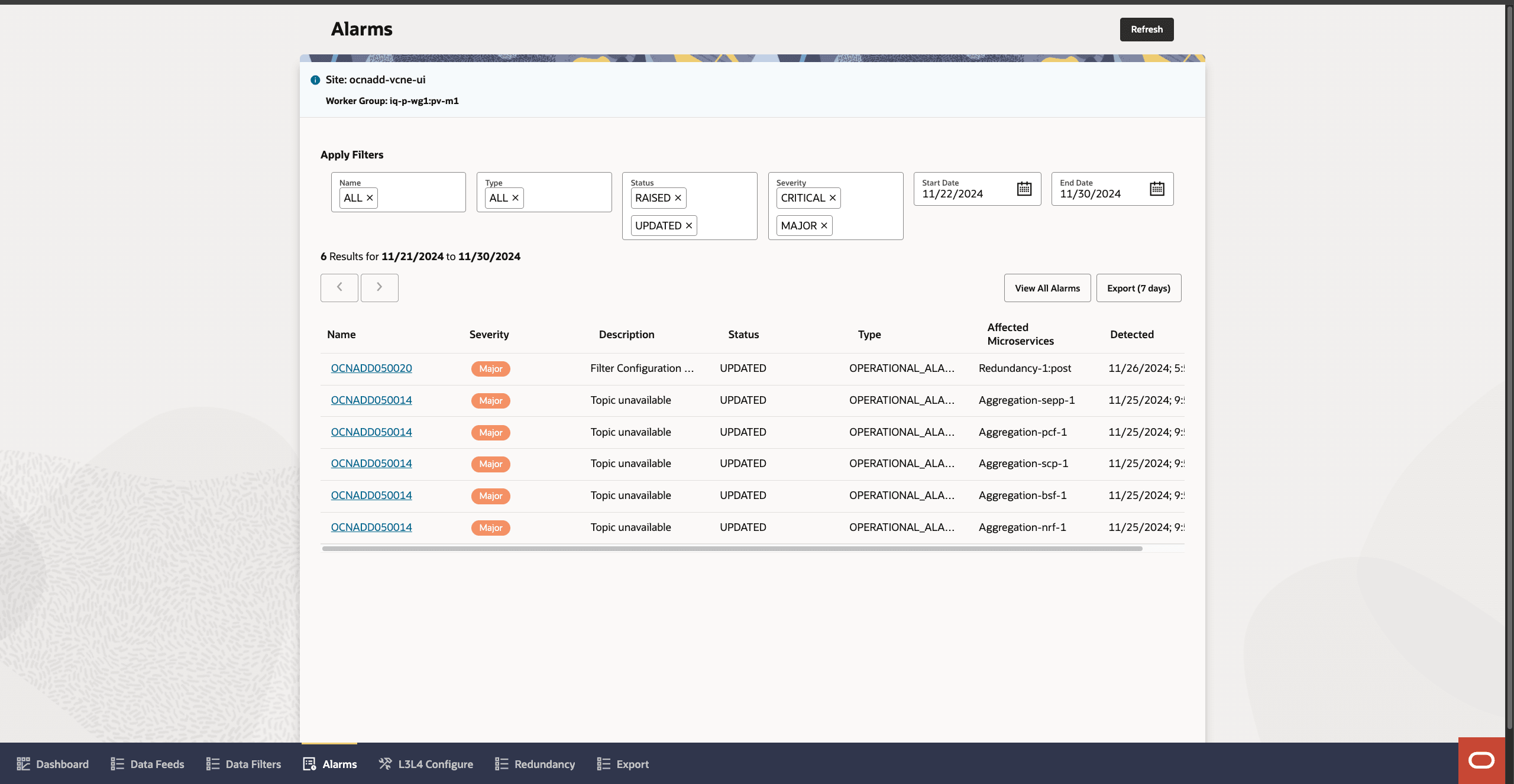Click Major badge in OCNADD050020 row
Viewport: 1514px width, 784px height.
click(x=491, y=369)
